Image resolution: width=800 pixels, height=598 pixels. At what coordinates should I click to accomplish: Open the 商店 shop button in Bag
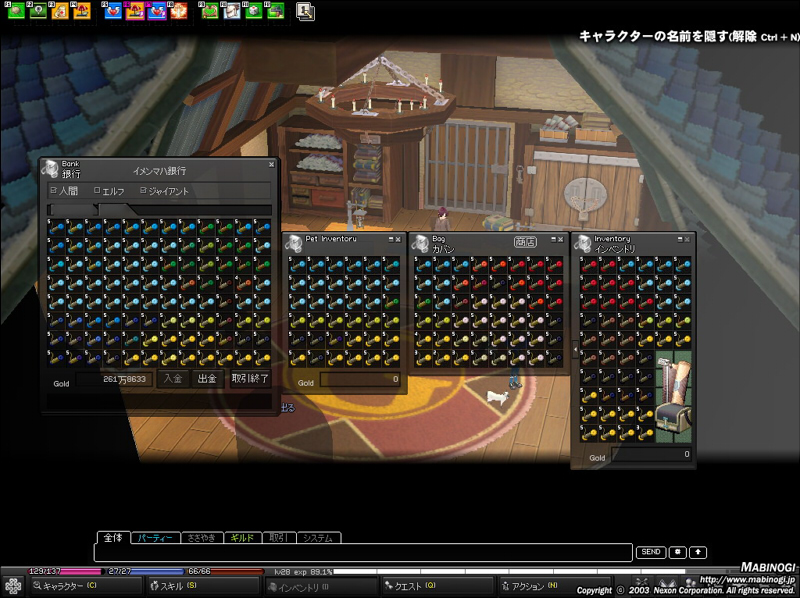[x=525, y=242]
